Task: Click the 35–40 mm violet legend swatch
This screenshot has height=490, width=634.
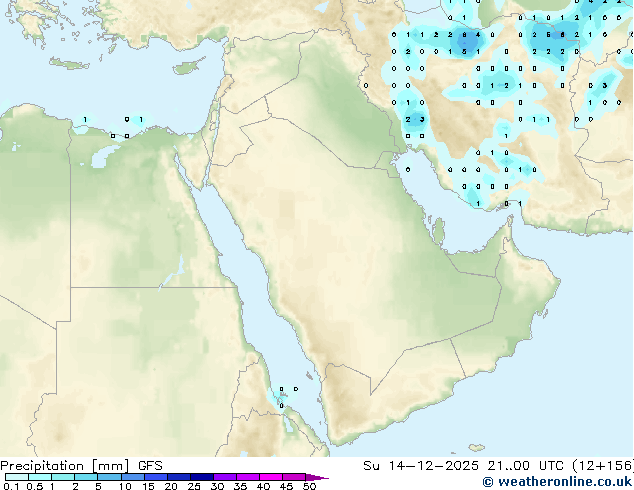Action: [x=248, y=477]
